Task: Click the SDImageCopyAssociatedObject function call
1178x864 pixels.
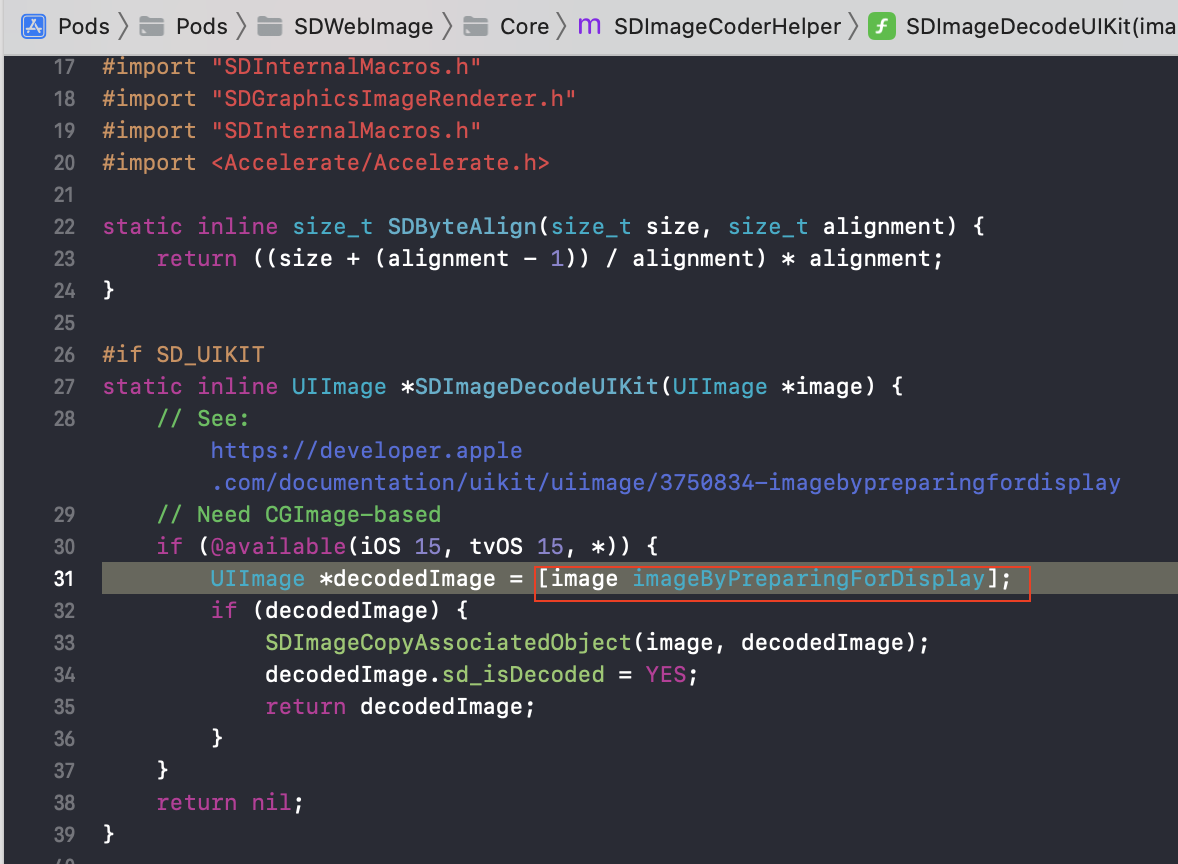Action: [448, 643]
